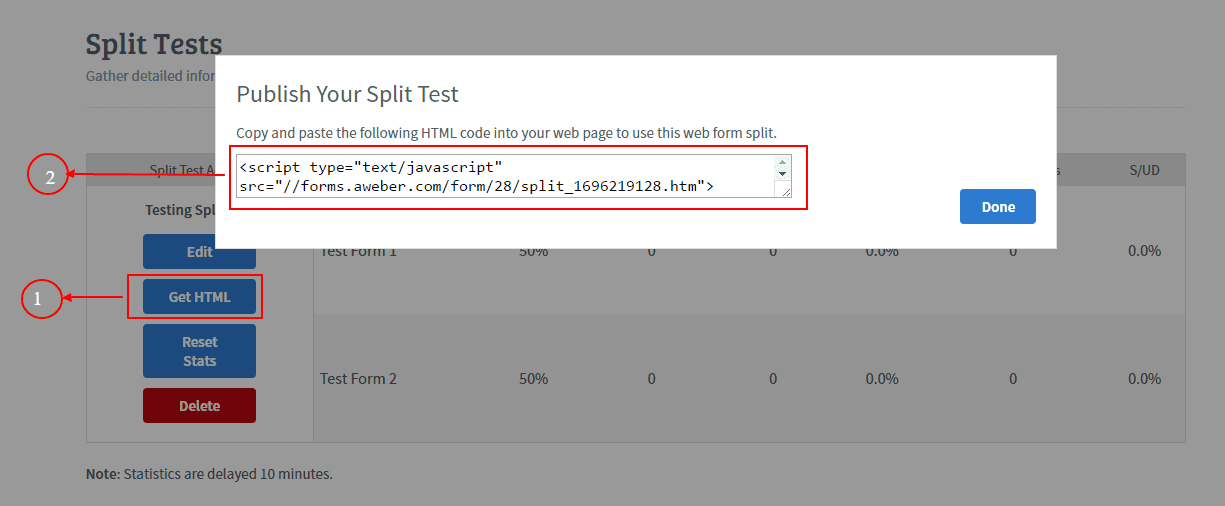Click the code box scroll up arrow

click(783, 162)
